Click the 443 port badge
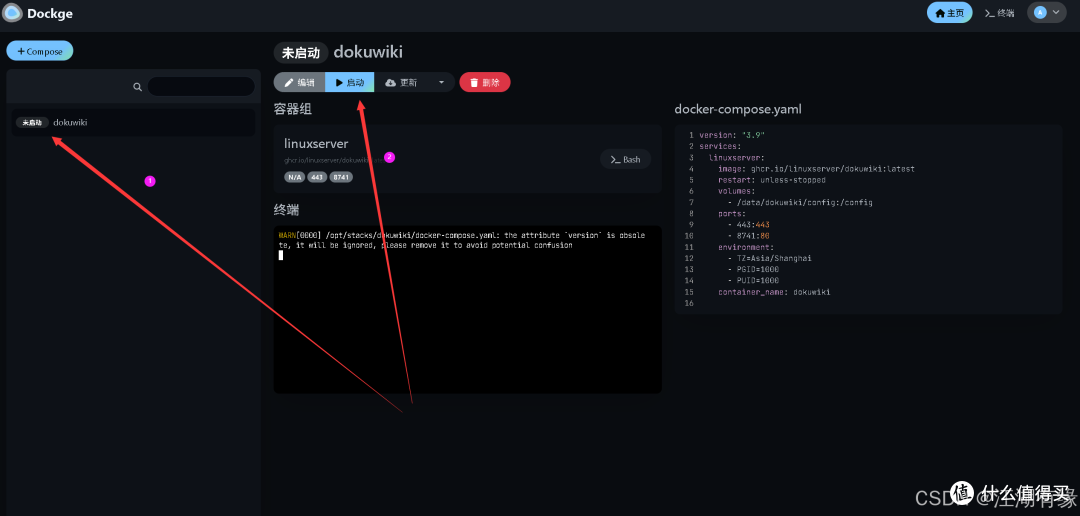1080x516 pixels. 317,177
